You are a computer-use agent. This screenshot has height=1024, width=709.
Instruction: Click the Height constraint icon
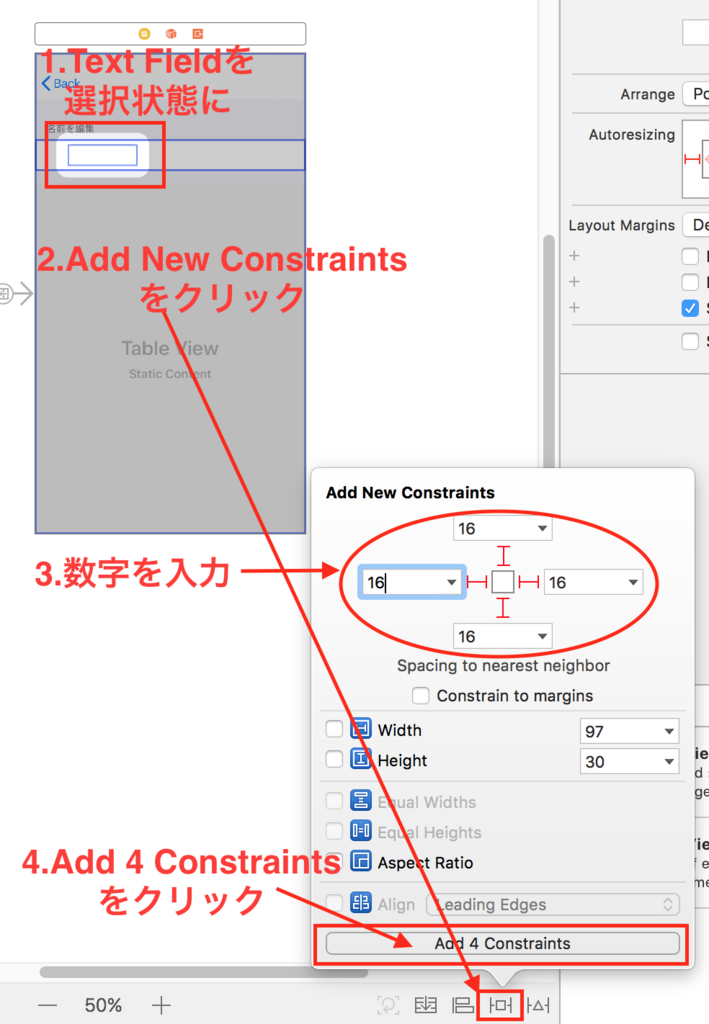(360, 759)
